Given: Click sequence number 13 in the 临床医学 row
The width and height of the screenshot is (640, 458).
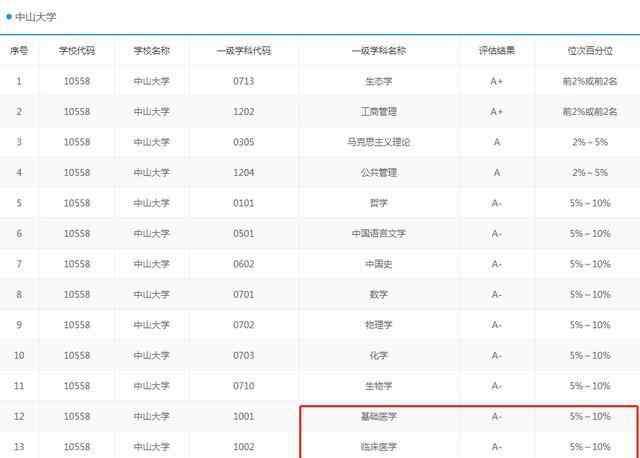Looking at the screenshot, I should pos(19,447).
